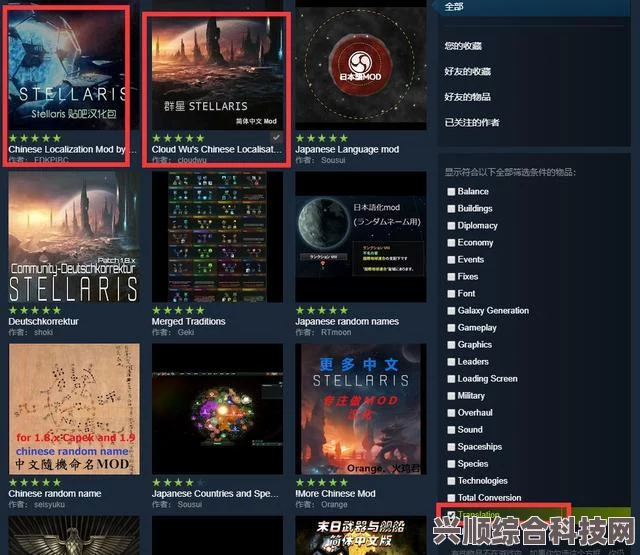Toggle the Fixes filter checkbox
The width and height of the screenshot is (640, 555).
click(451, 277)
